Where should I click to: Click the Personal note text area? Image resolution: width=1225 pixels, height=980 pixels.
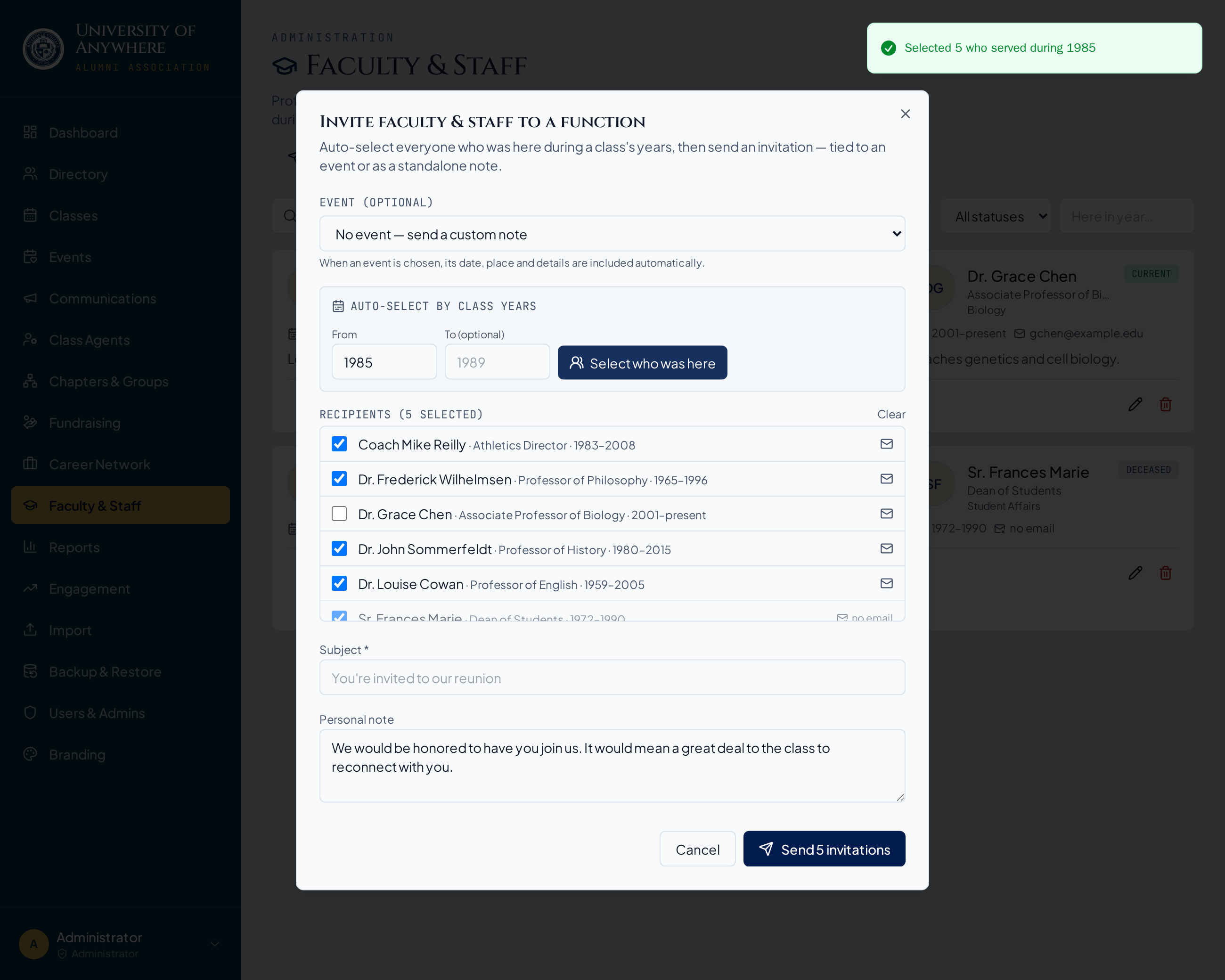[612, 766]
